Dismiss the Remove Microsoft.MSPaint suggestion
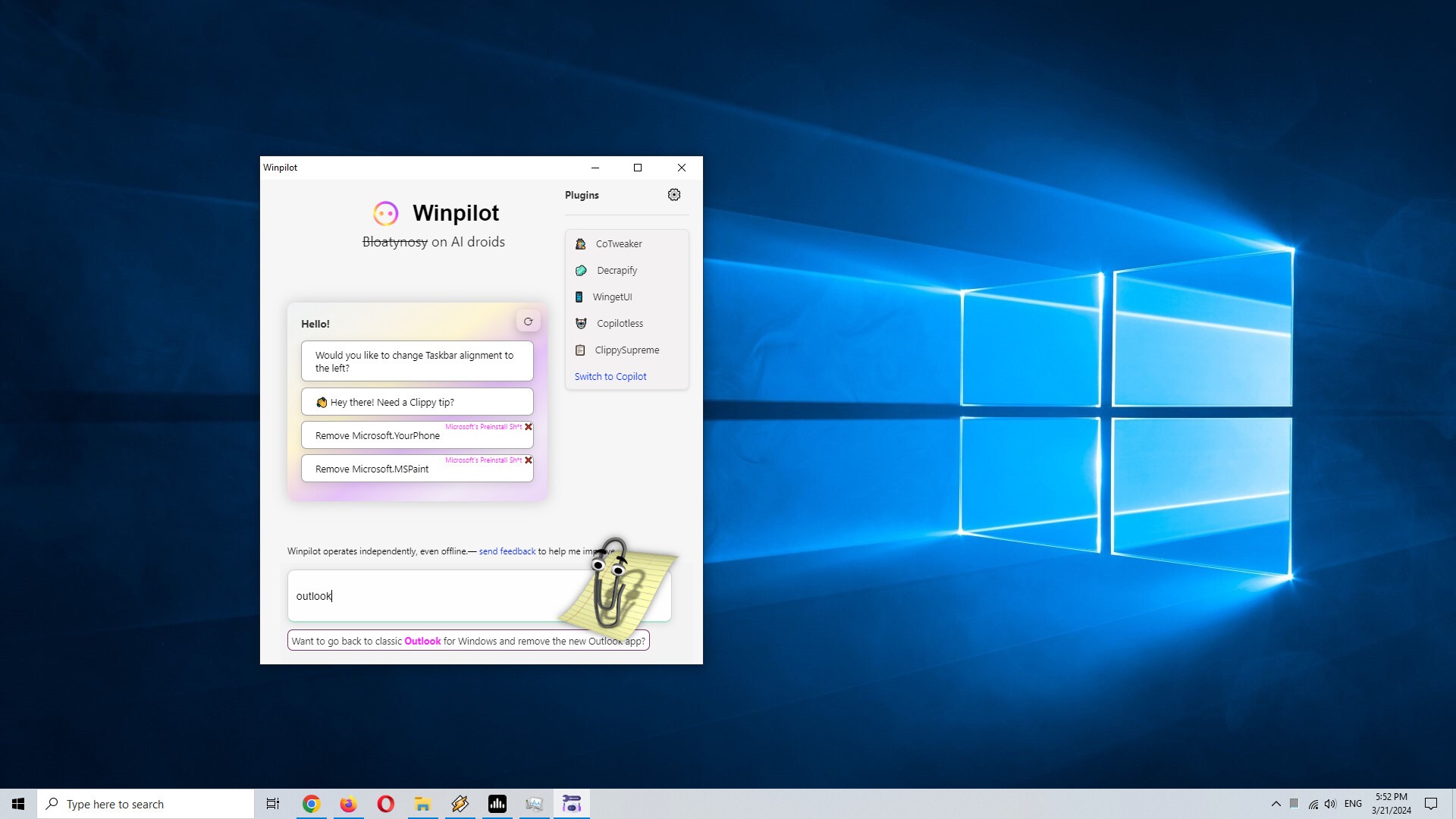Viewport: 1456px width, 819px height. 529,460
